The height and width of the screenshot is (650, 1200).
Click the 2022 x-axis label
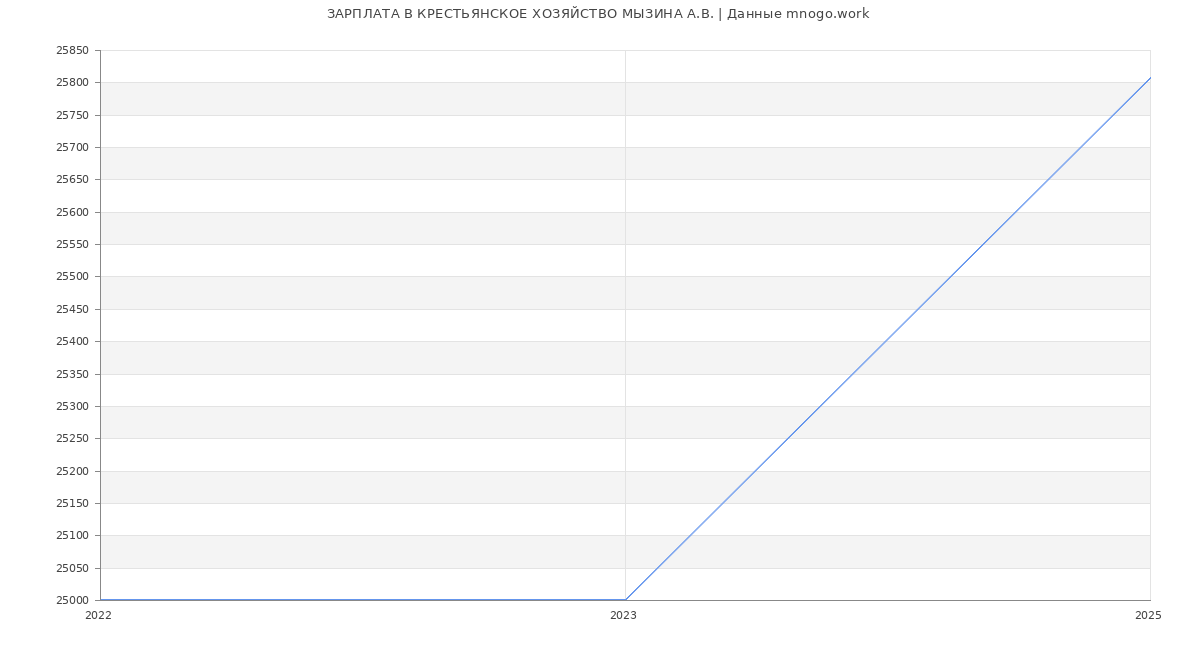[98, 616]
